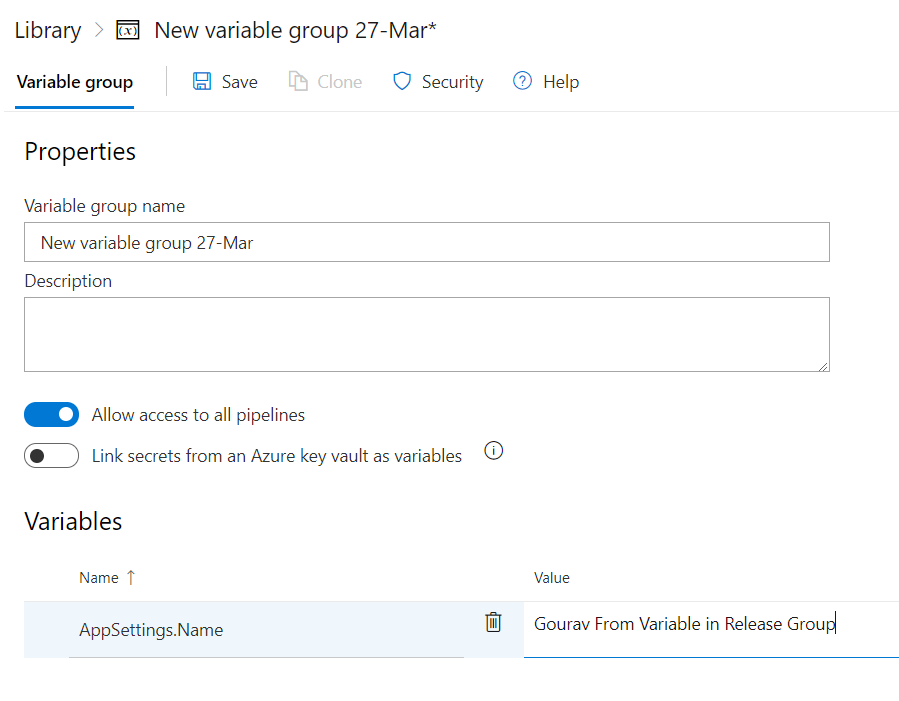Click the Security button label
The image size is (899, 701).
click(452, 82)
